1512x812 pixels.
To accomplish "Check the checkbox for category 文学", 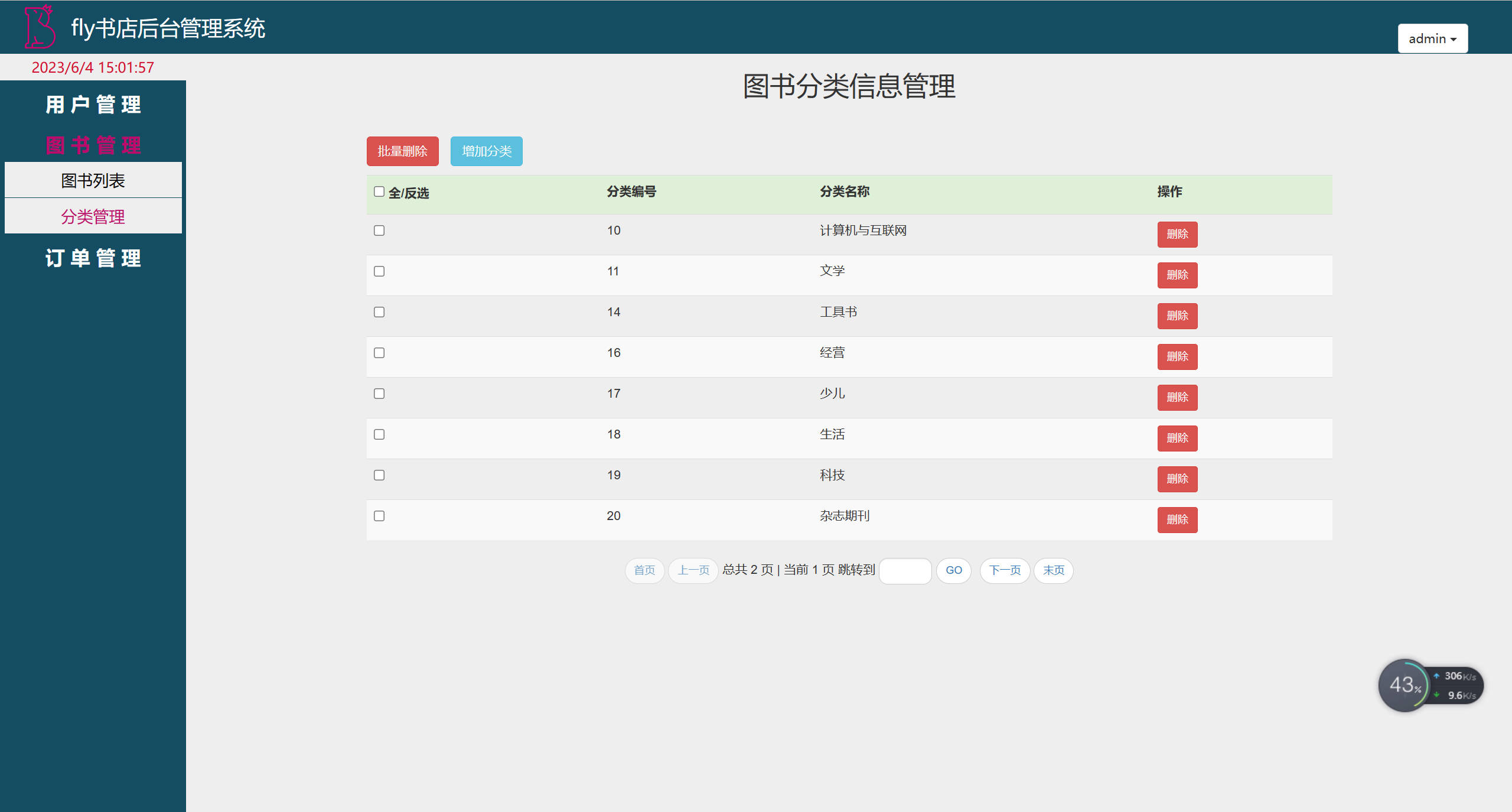I will pyautogui.click(x=379, y=271).
